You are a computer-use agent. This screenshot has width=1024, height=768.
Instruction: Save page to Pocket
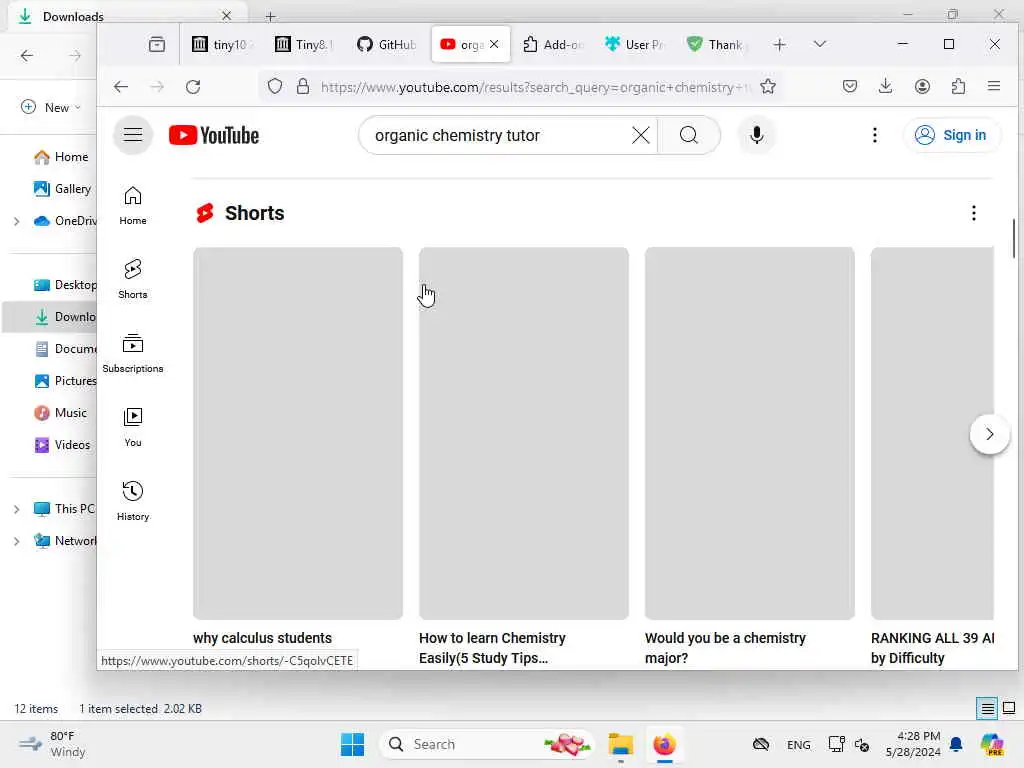point(849,86)
